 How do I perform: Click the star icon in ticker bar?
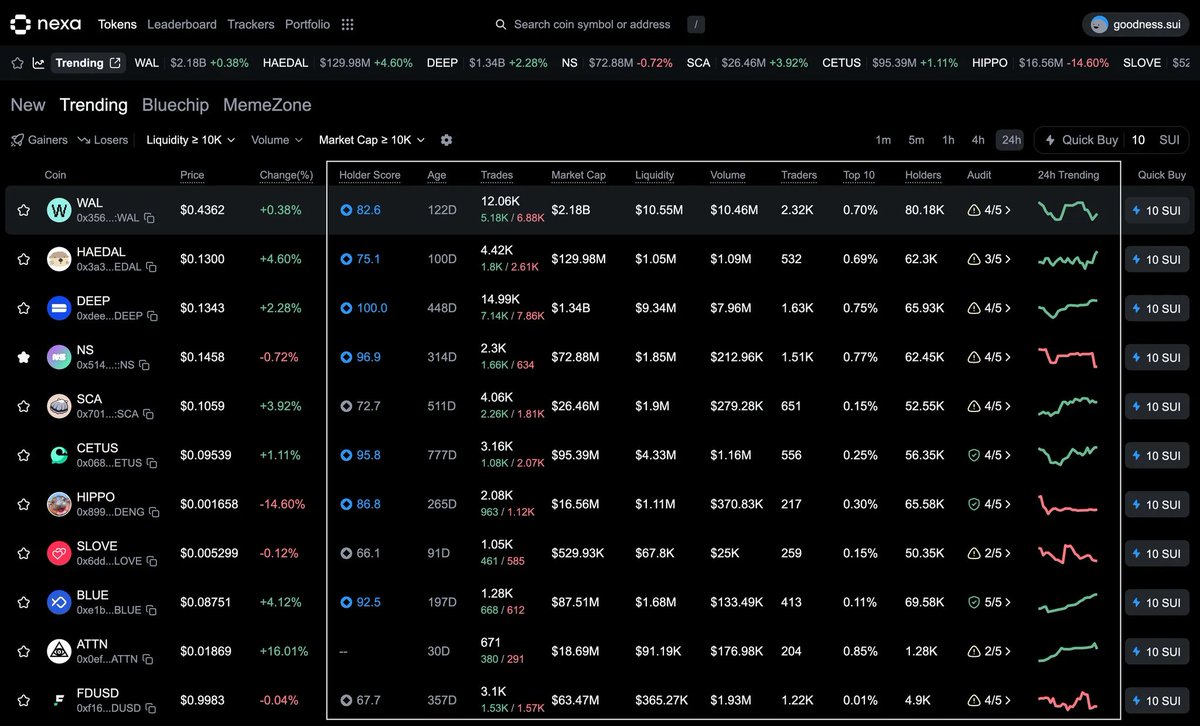click(x=17, y=63)
